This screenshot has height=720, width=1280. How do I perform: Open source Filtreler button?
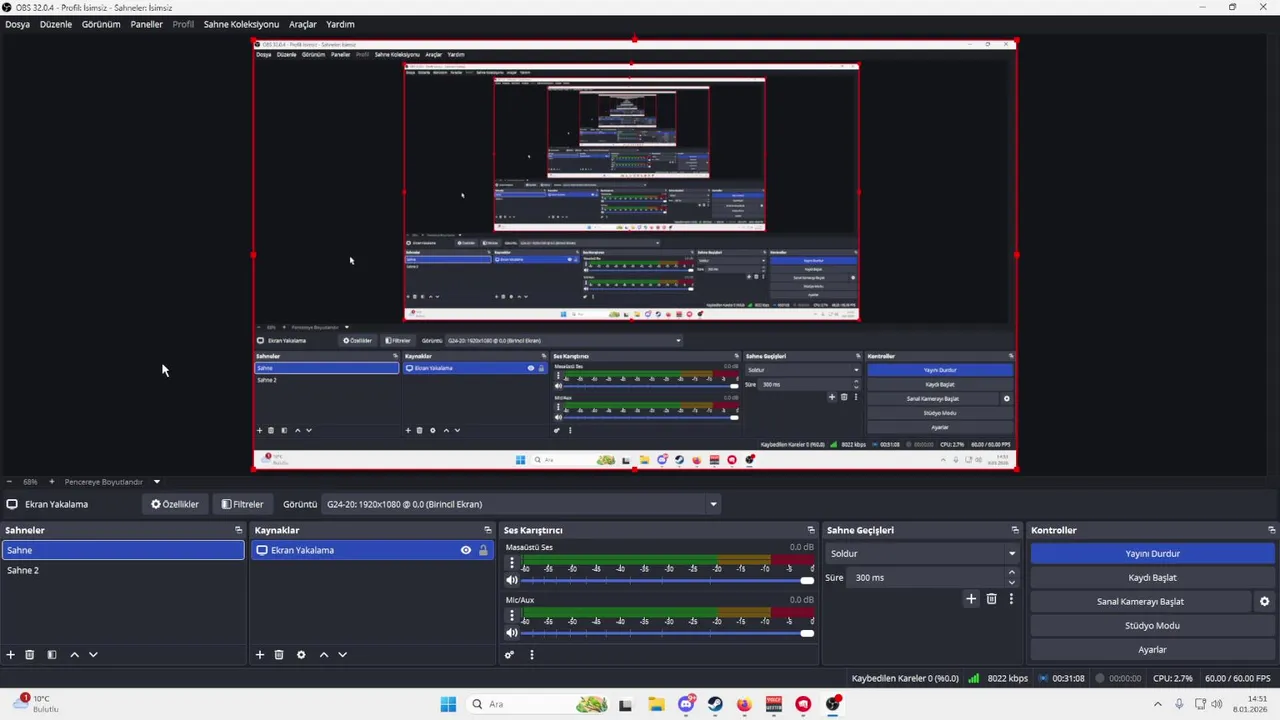point(242,504)
